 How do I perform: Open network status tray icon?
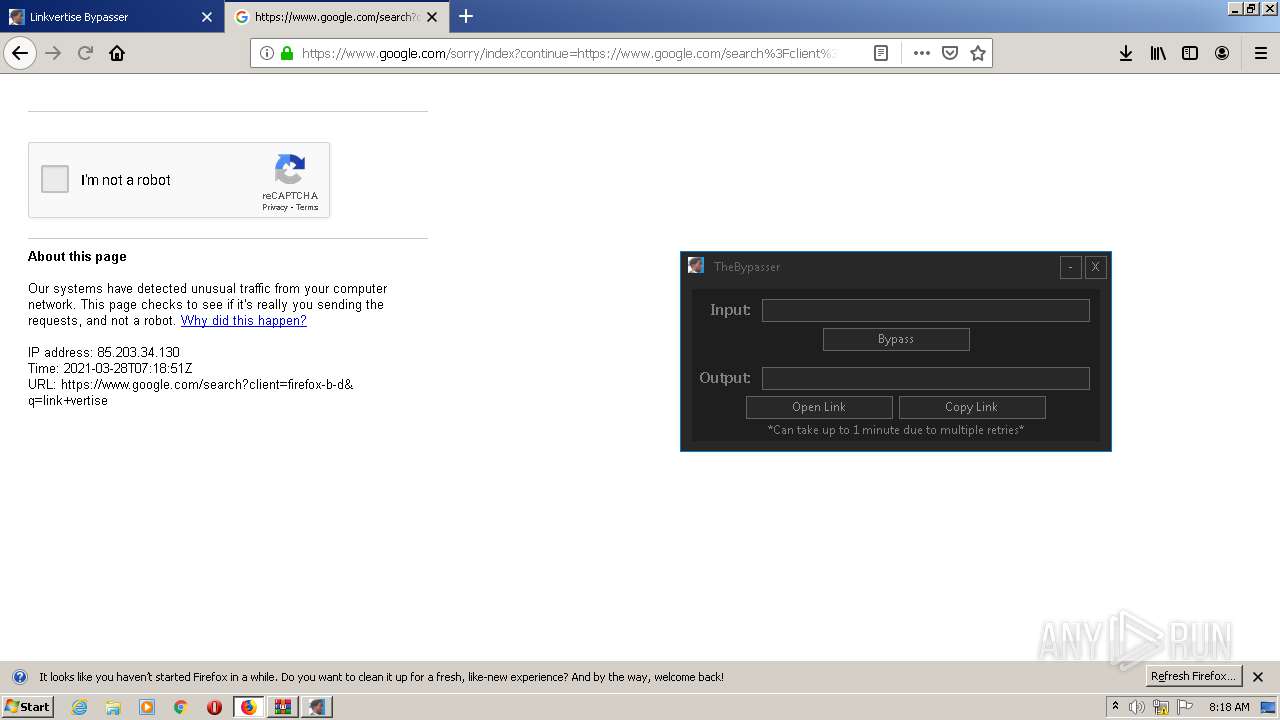tap(1161, 707)
